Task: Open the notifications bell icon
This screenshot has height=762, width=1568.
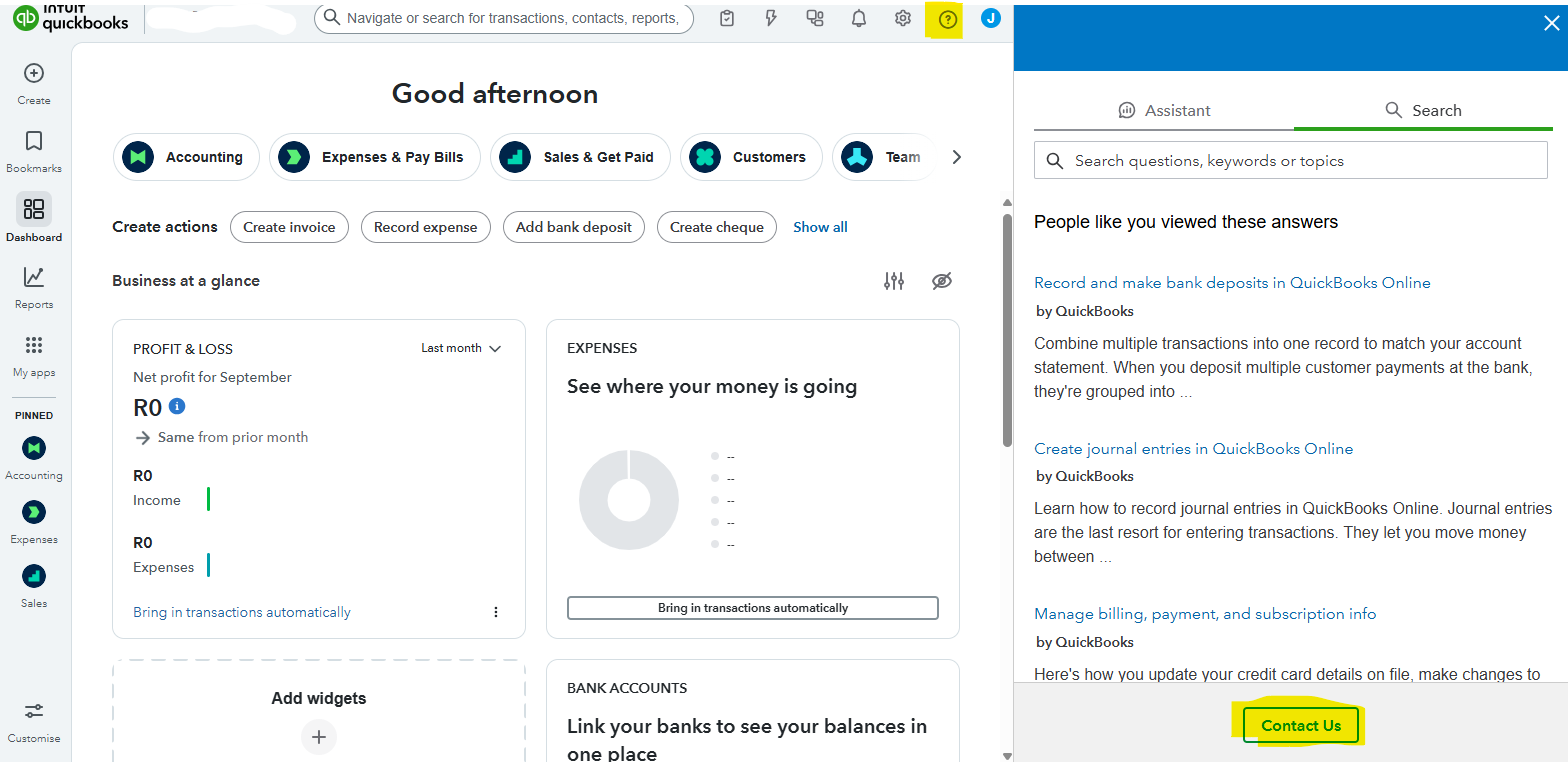Action: (859, 19)
